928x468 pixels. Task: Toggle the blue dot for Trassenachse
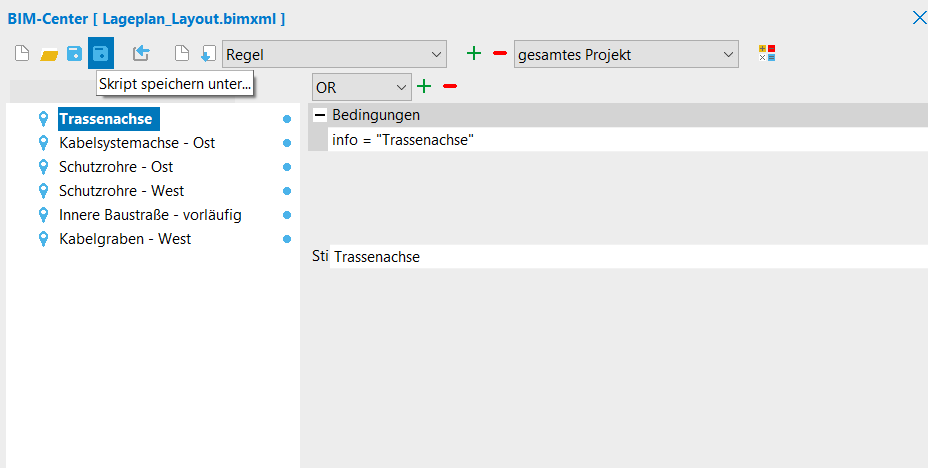point(287,119)
